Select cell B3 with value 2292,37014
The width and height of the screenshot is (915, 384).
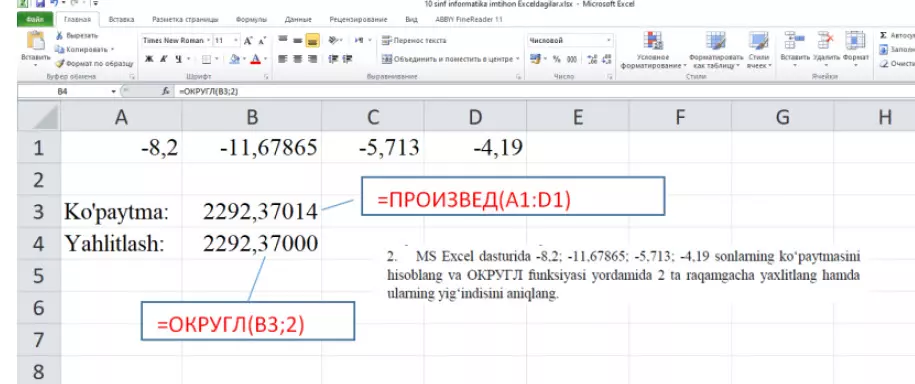252,211
